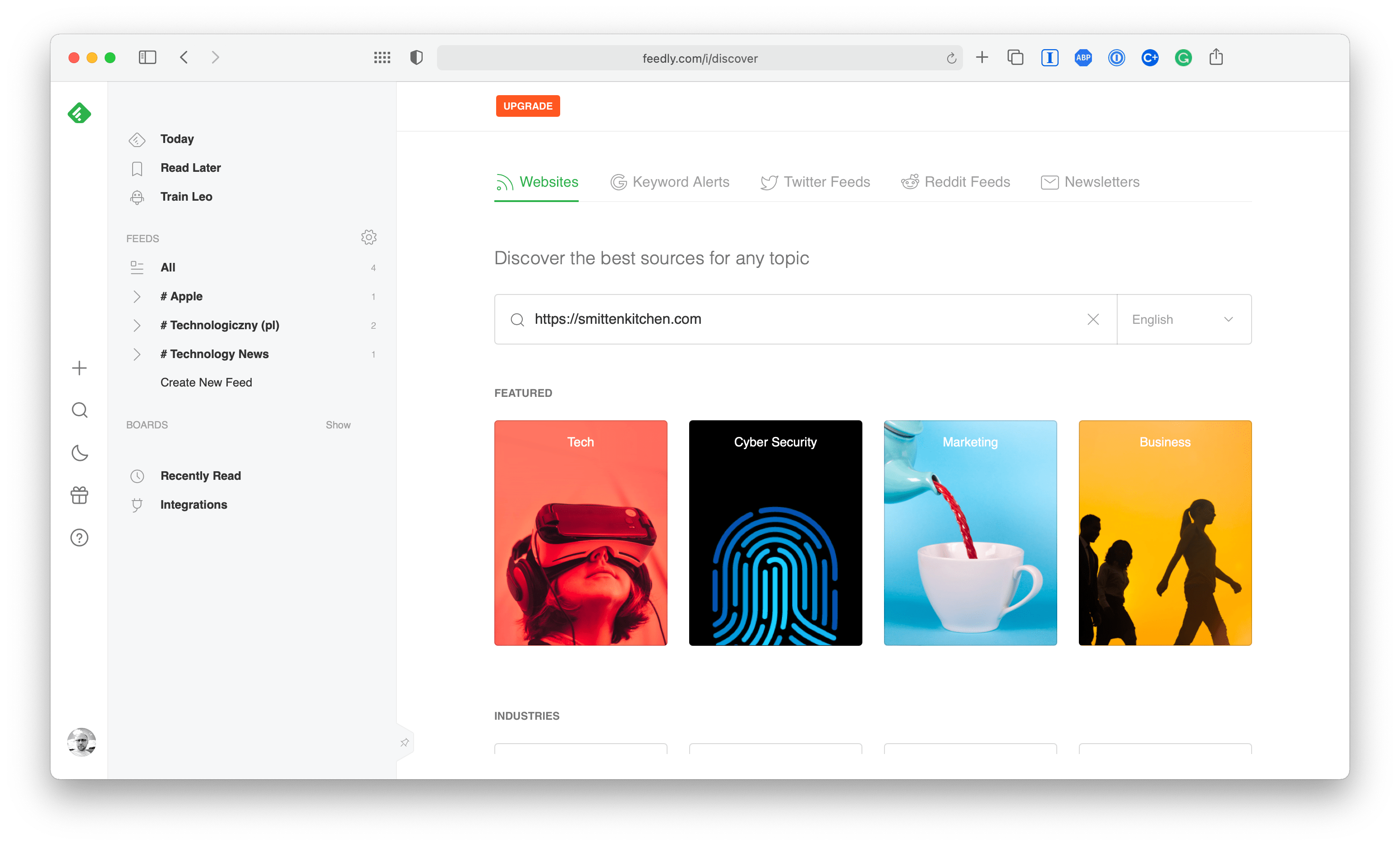
Task: Expand the # Apple feed folder
Action: click(x=136, y=297)
